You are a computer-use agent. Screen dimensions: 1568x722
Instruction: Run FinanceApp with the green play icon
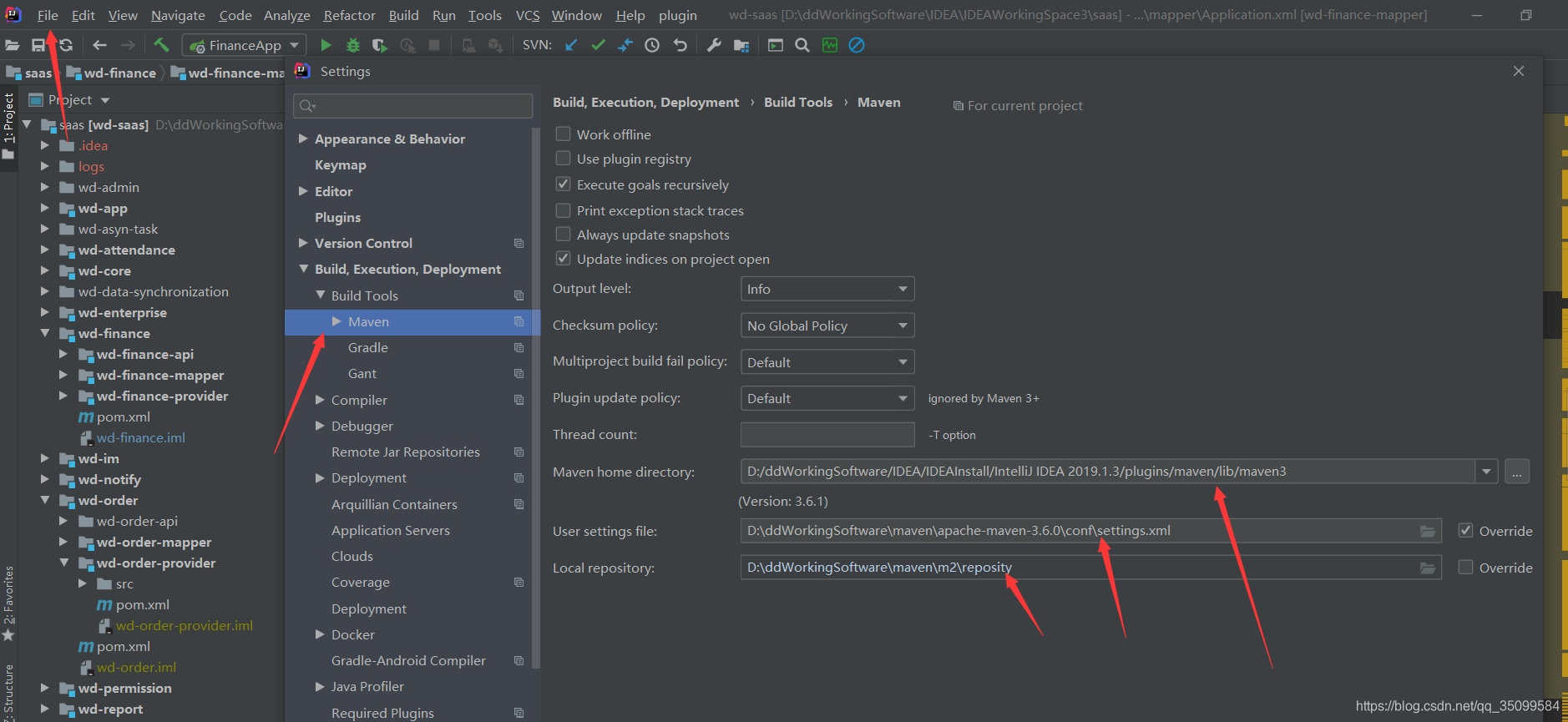tap(326, 45)
